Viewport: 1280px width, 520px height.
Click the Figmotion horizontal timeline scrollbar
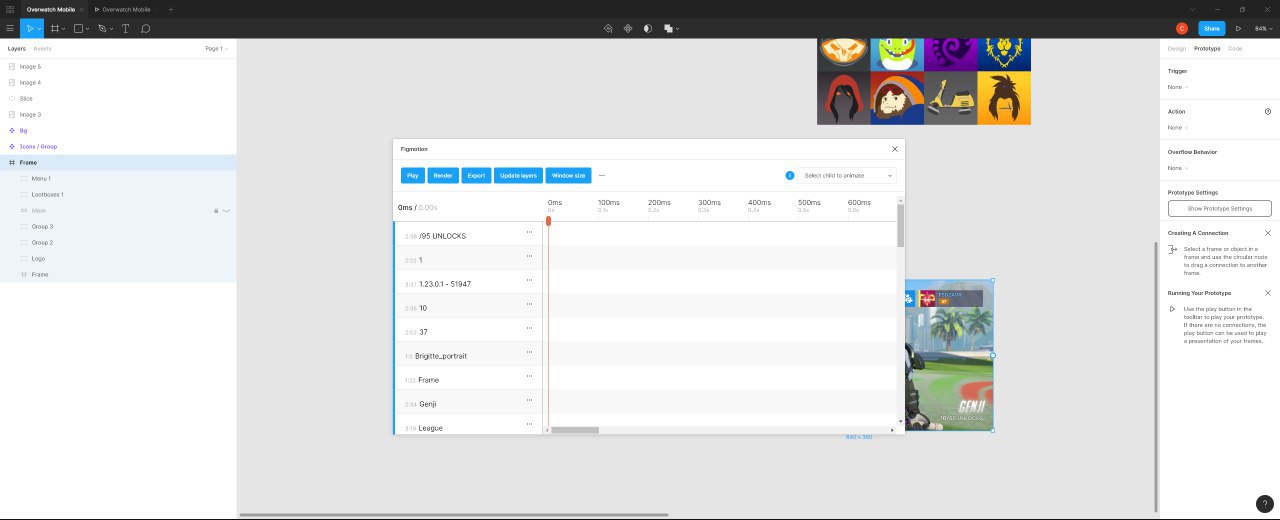click(x=575, y=430)
